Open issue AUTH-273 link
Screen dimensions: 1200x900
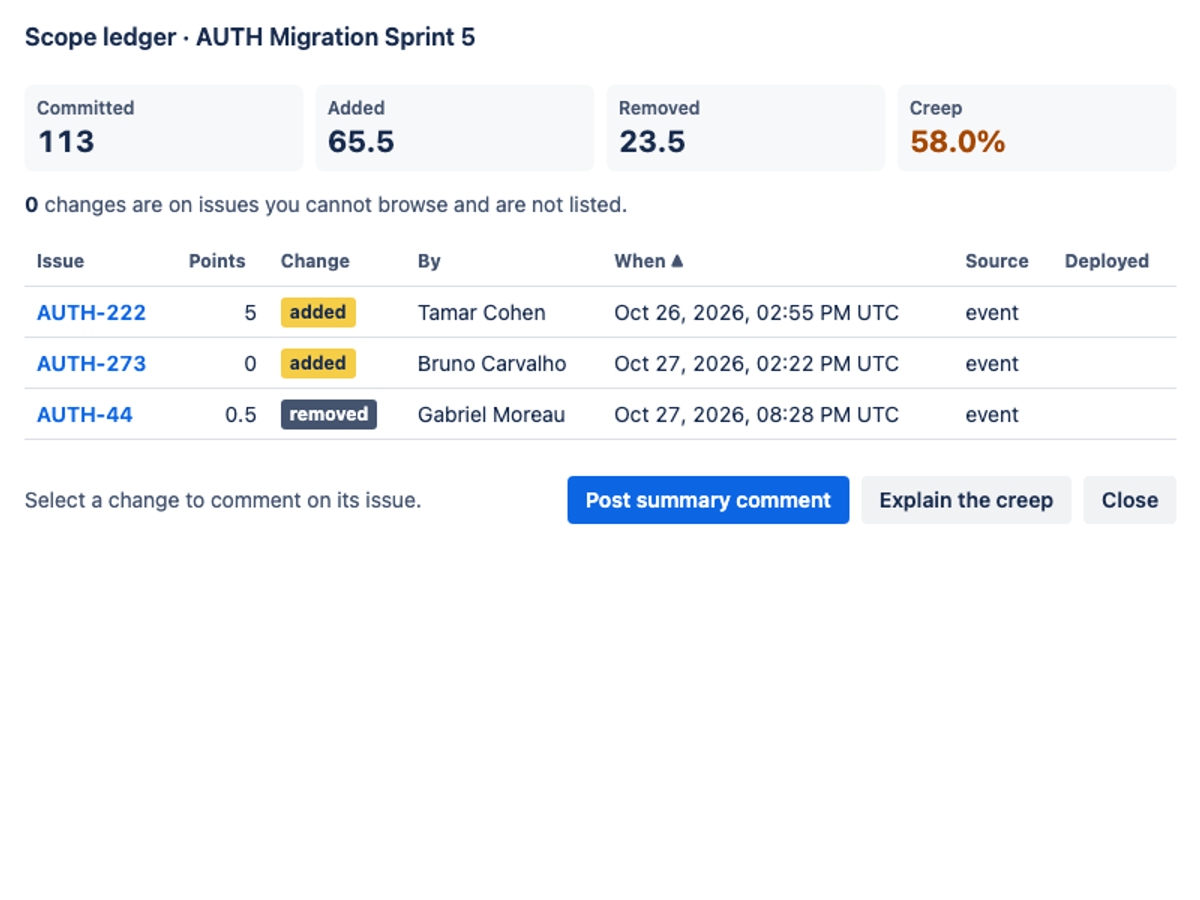(x=91, y=364)
